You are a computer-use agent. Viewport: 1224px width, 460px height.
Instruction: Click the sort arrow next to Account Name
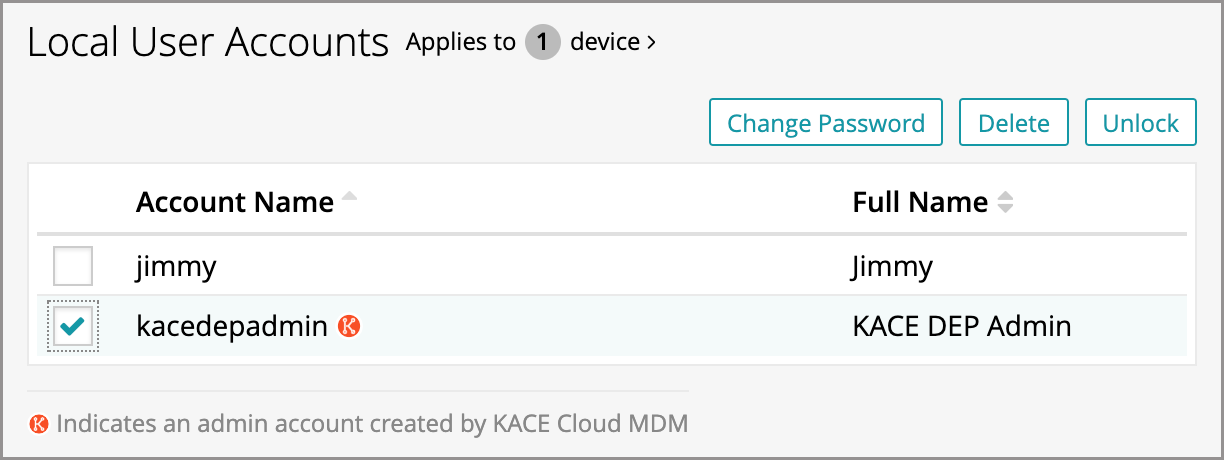click(349, 199)
